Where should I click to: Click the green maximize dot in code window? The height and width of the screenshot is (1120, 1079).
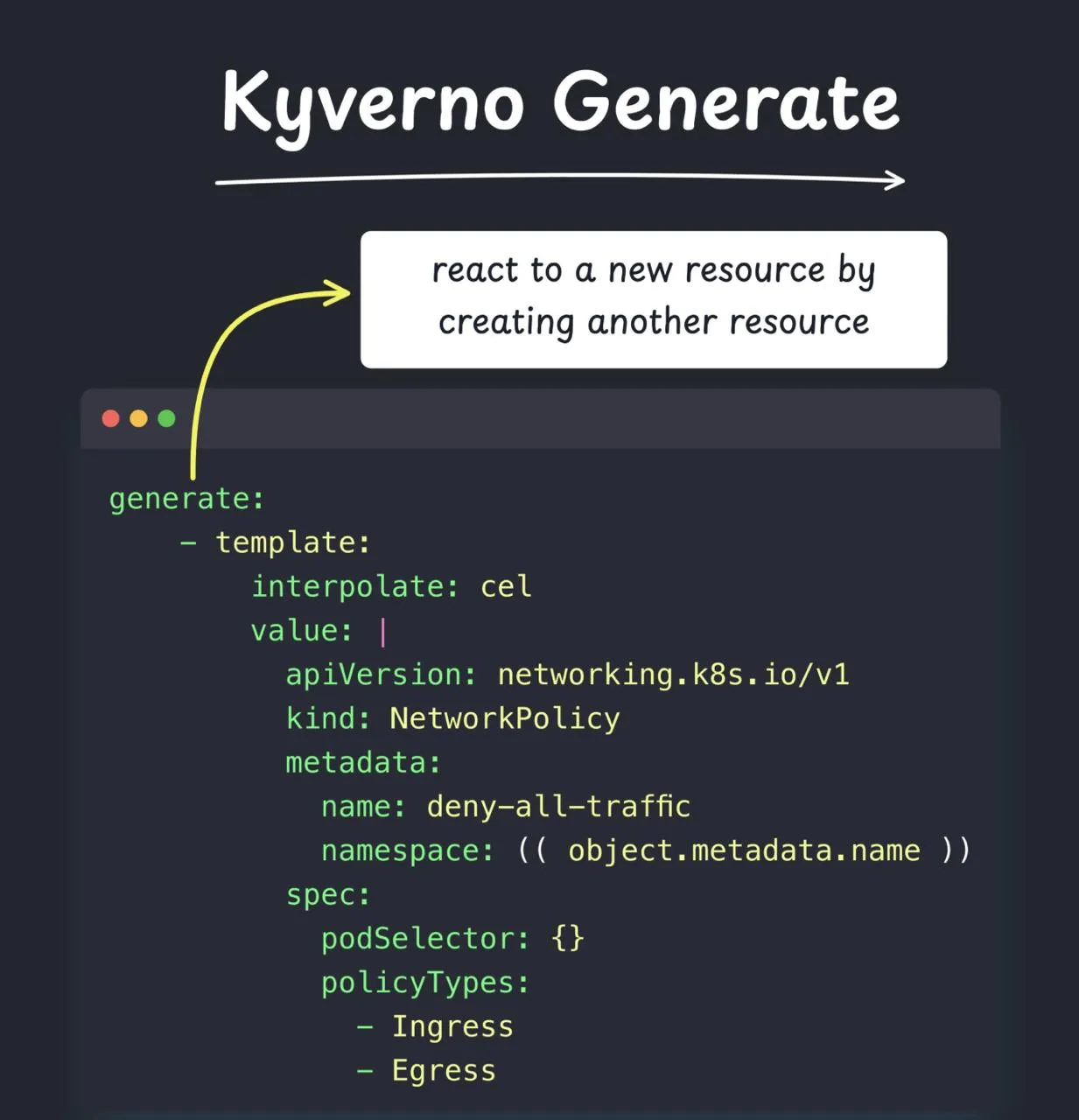pyautogui.click(x=166, y=418)
